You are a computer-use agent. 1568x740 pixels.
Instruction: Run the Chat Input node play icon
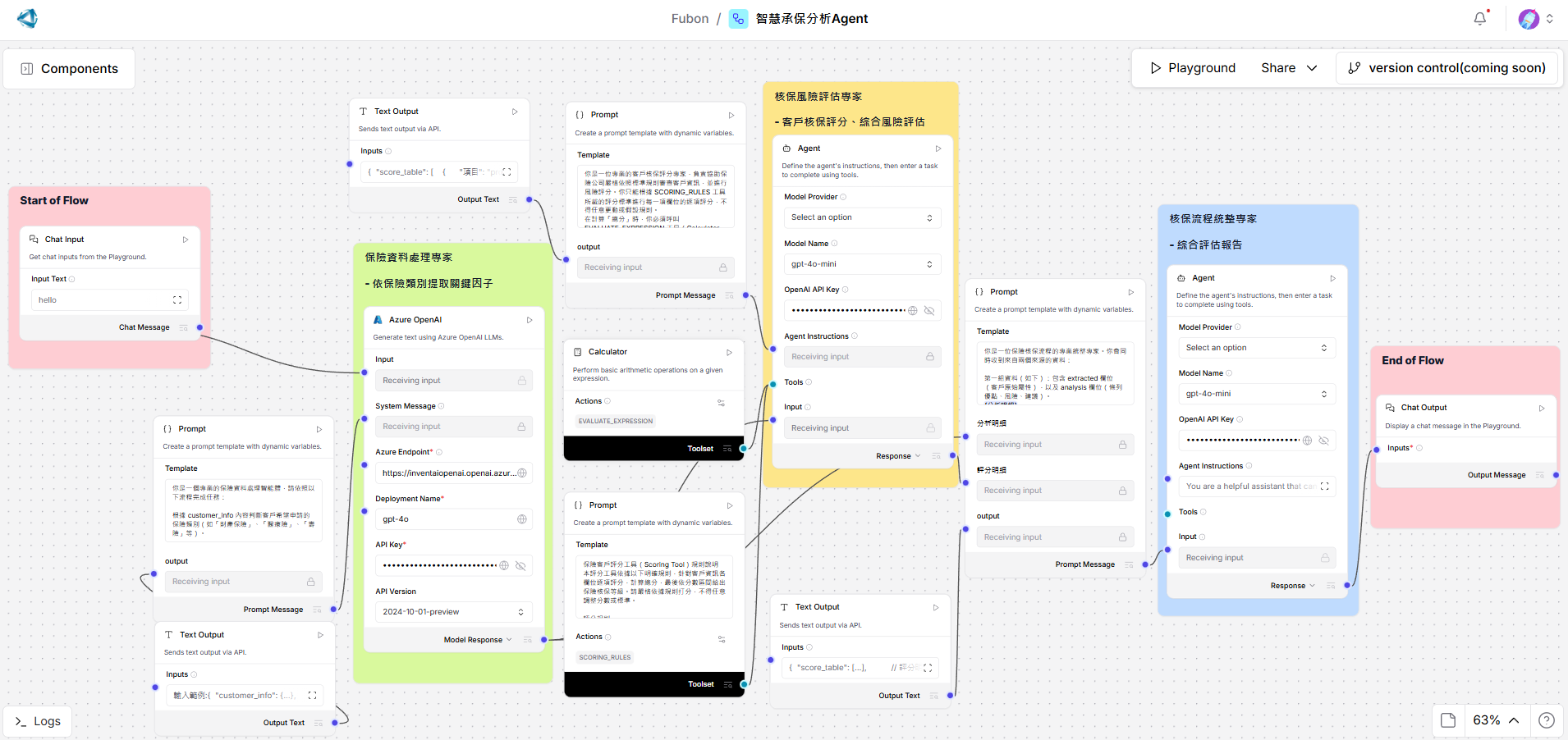[186, 240]
